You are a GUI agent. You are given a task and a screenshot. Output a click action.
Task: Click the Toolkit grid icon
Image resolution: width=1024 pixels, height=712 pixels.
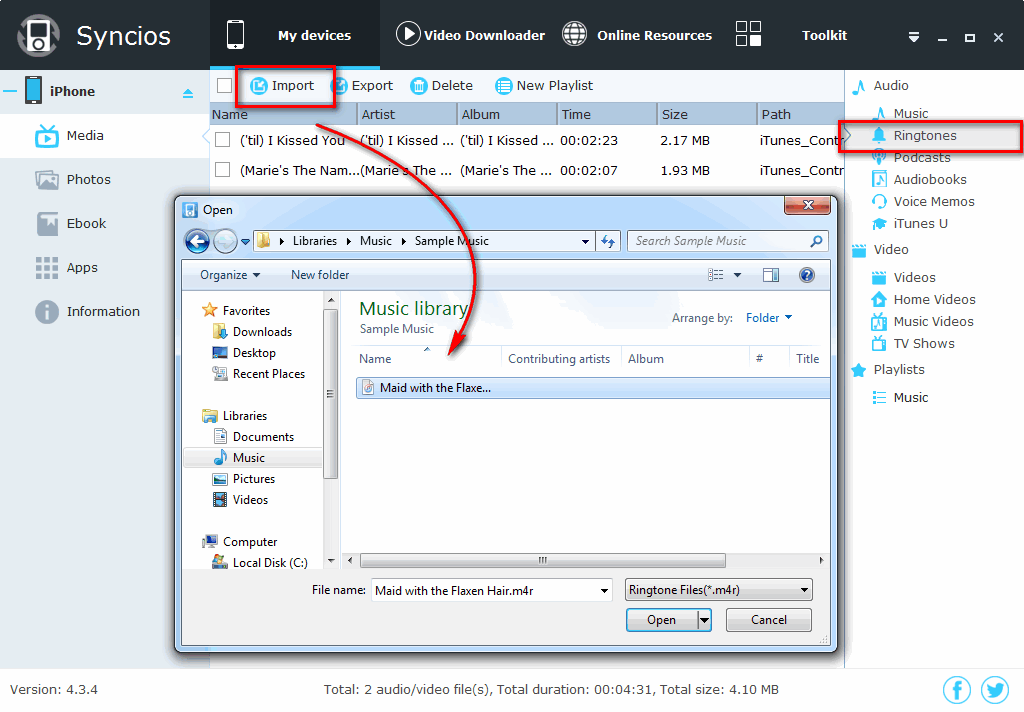click(x=748, y=35)
